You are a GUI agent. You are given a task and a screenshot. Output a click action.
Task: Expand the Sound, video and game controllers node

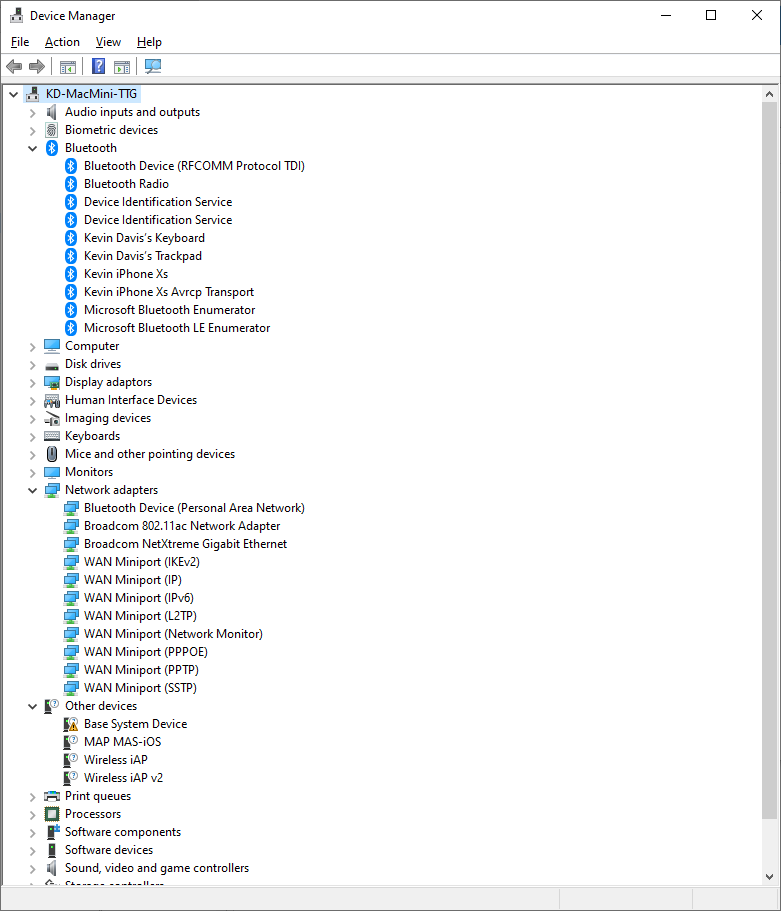[x=33, y=869]
